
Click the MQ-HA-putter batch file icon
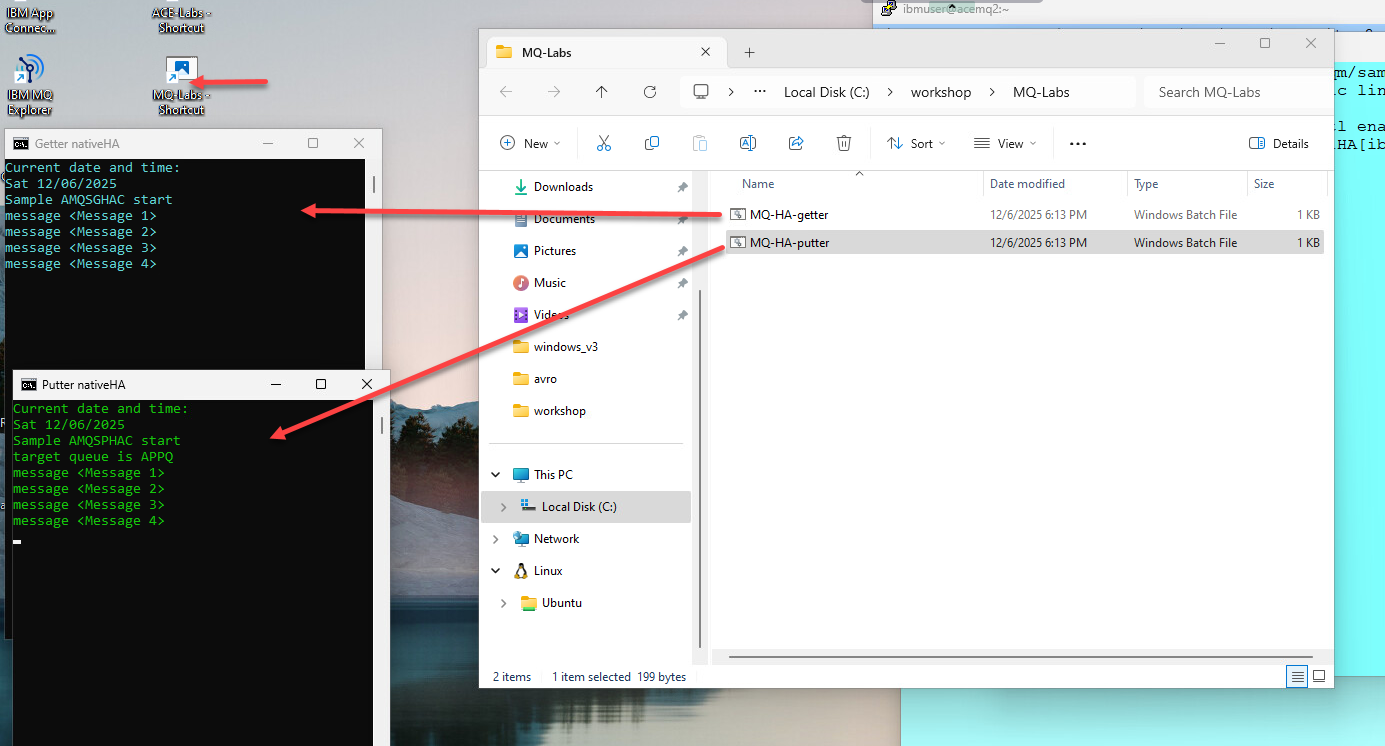click(738, 242)
